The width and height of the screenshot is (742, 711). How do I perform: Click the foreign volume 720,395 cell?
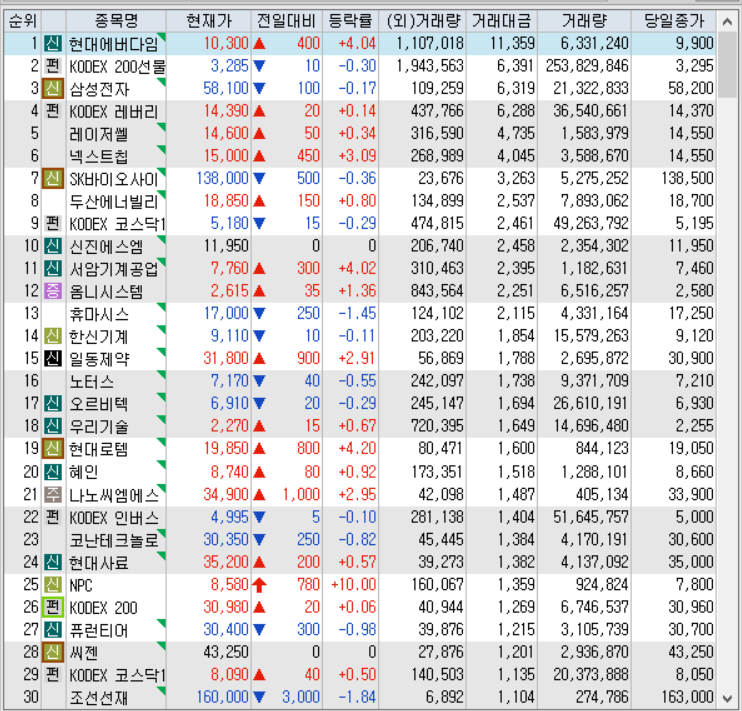437,426
